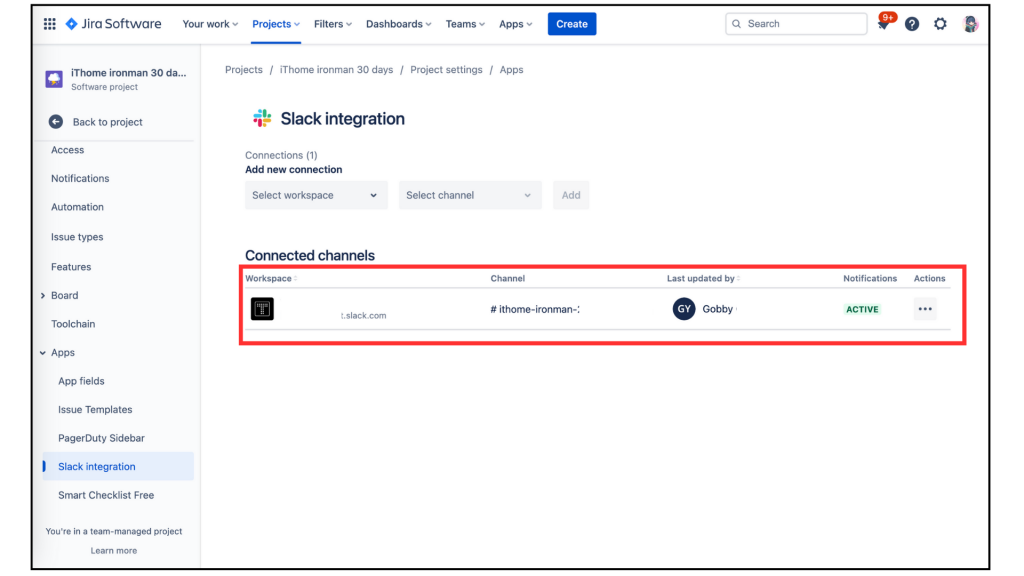
Task: Open the Your work menu
Action: tap(210, 24)
